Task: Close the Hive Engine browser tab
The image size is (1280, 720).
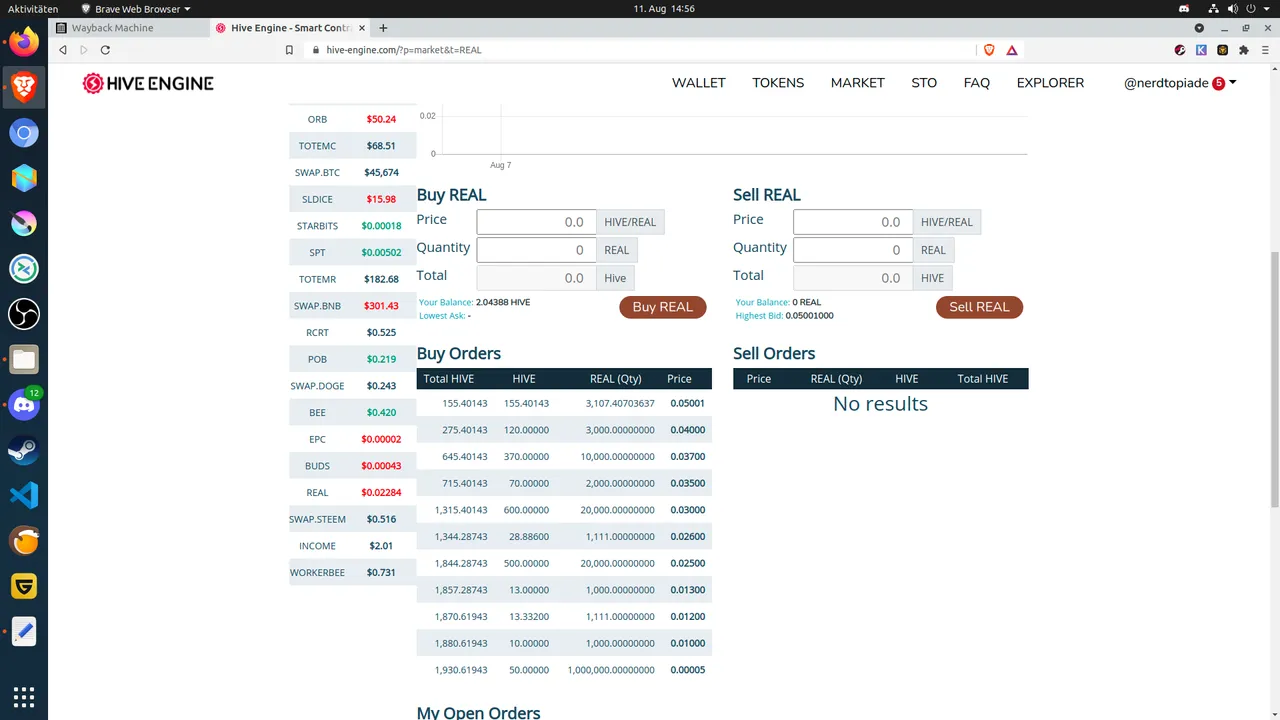Action: [x=361, y=28]
